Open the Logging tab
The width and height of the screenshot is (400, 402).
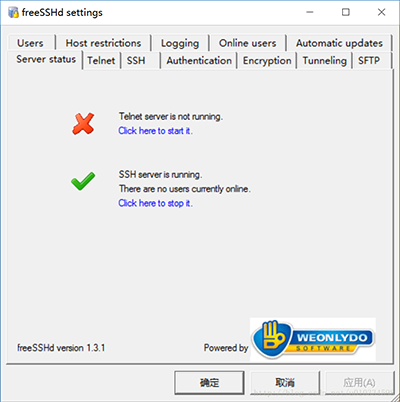[180, 43]
